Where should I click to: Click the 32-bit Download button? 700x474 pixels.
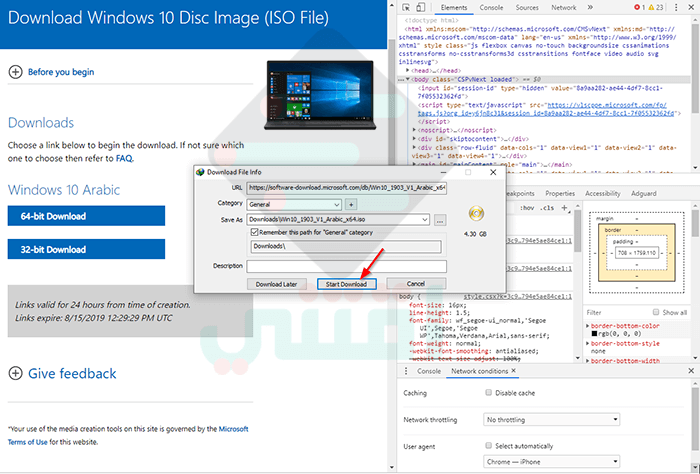86,249
